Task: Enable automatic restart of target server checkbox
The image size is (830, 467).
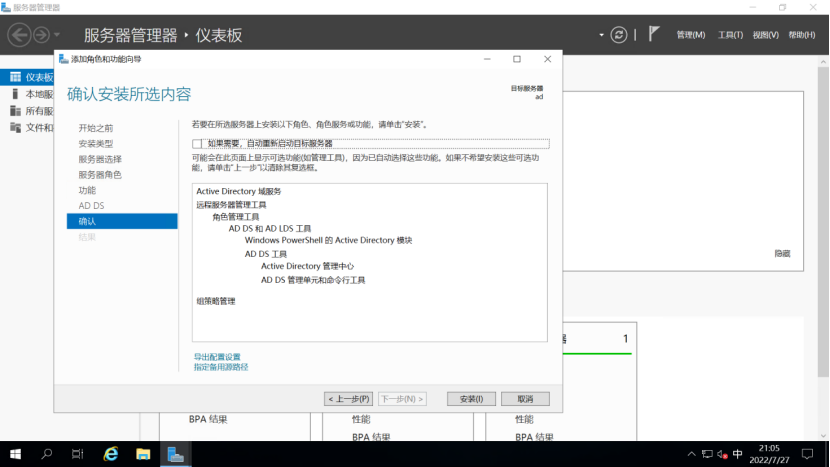Action: (198, 144)
